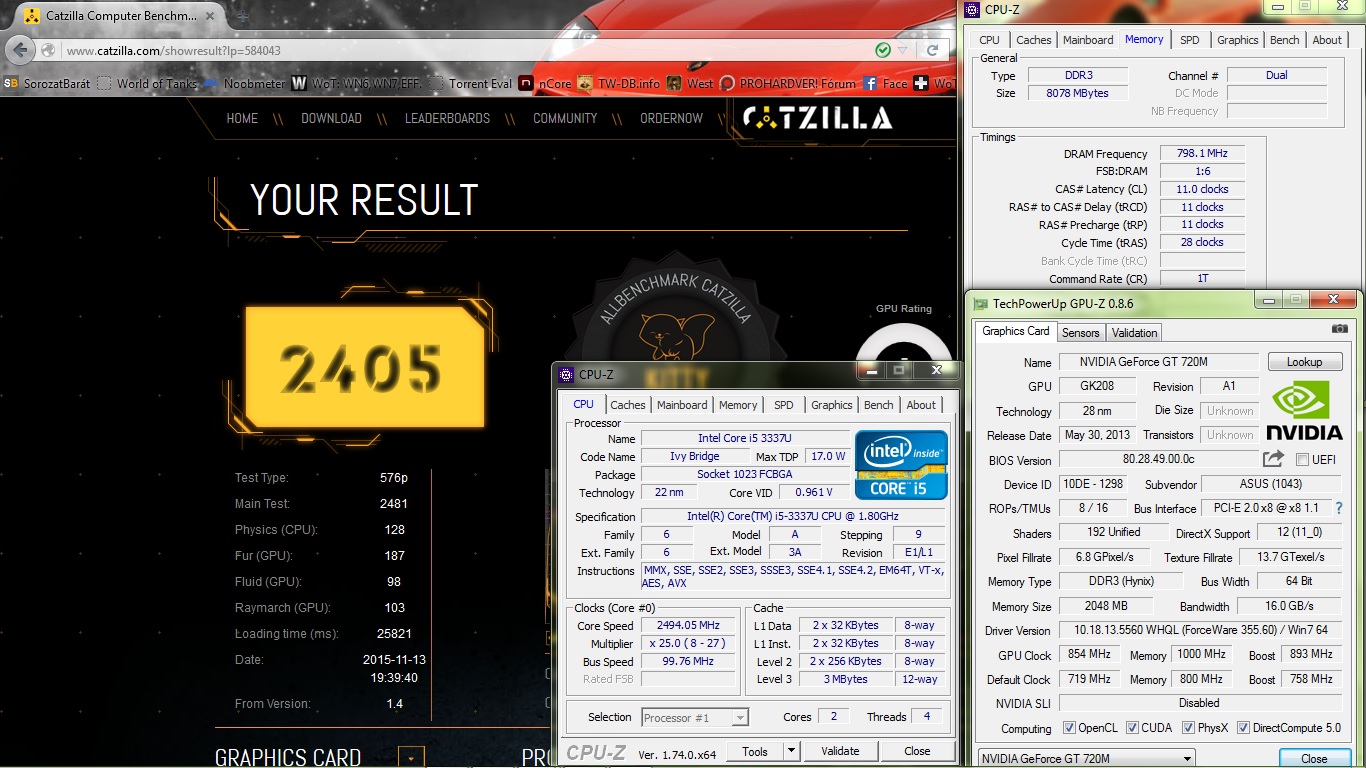Open the COMMUNITY link on Catzilla
This screenshot has width=1366, height=768.
pyautogui.click(x=565, y=118)
